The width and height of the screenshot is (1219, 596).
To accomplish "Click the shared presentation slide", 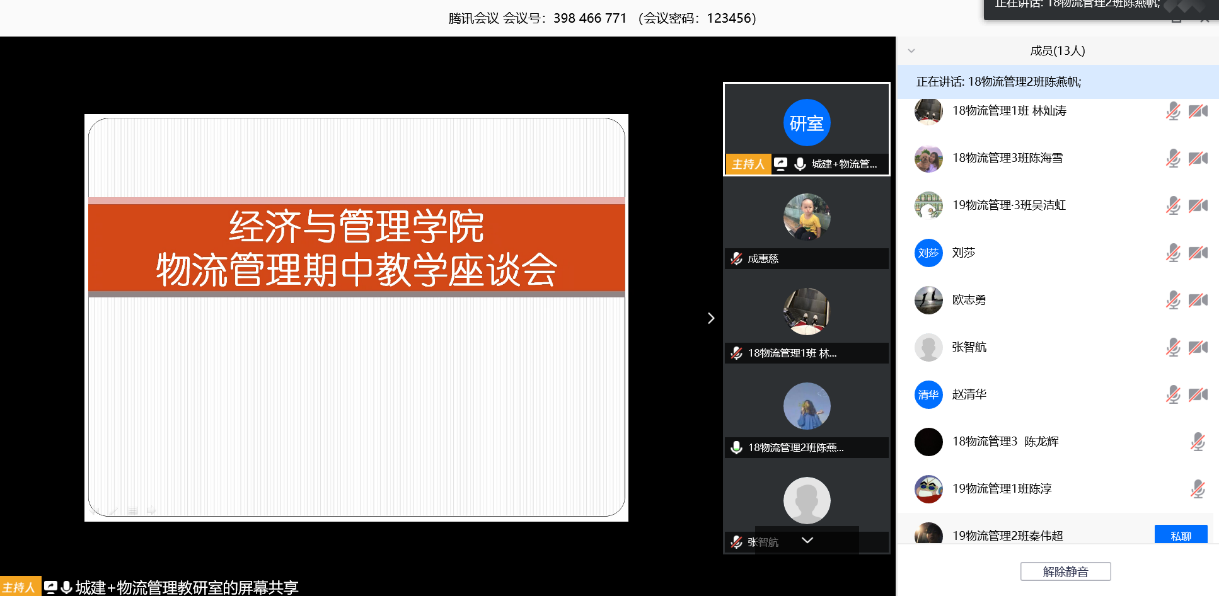I will 356,317.
